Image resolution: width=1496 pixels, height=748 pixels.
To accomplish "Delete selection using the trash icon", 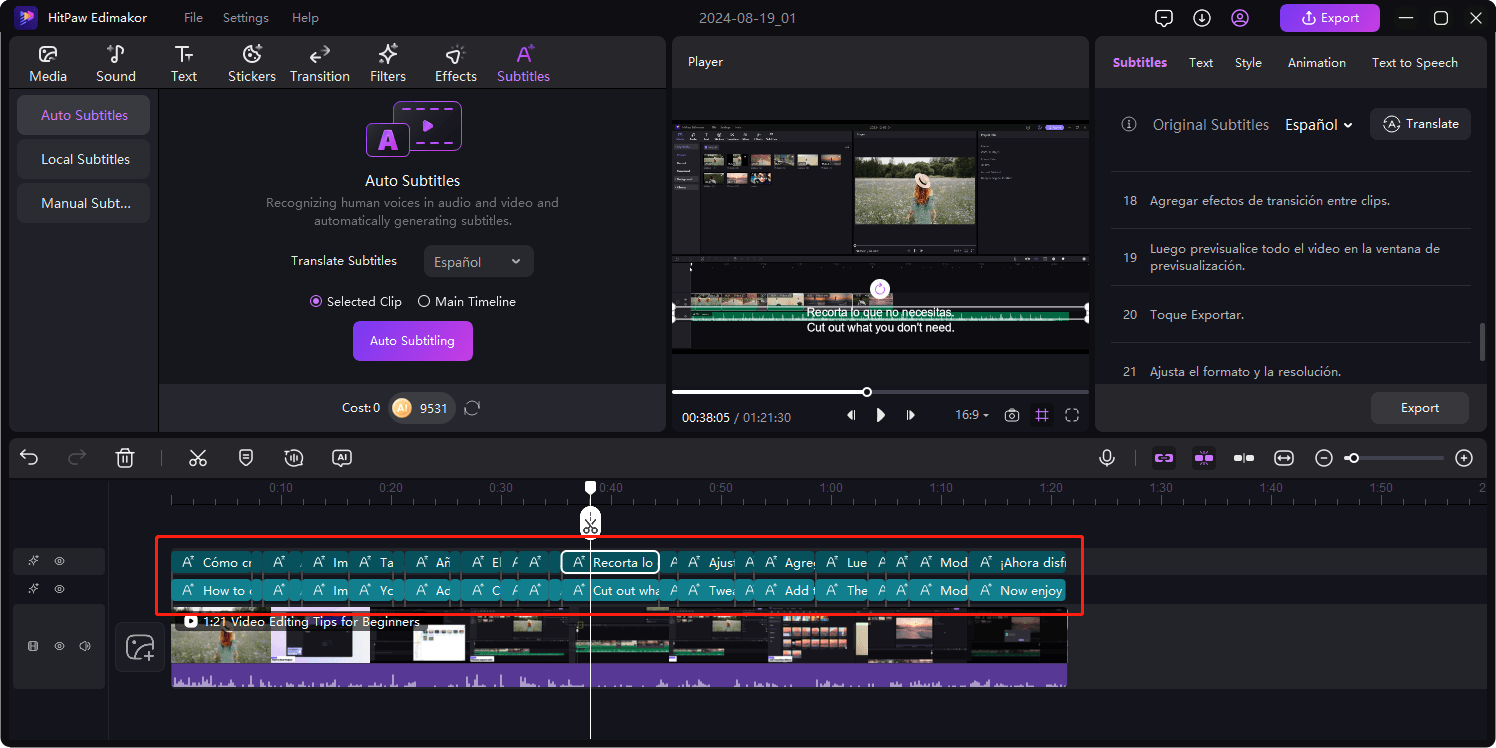I will pyautogui.click(x=125, y=457).
